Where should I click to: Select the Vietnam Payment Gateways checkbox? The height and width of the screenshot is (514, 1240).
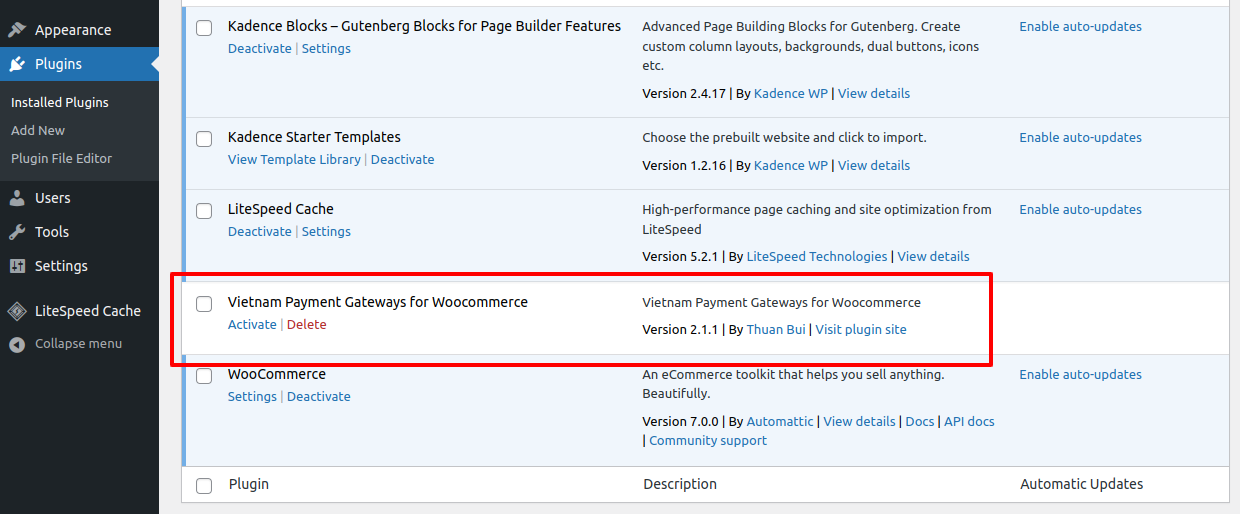[x=204, y=304]
